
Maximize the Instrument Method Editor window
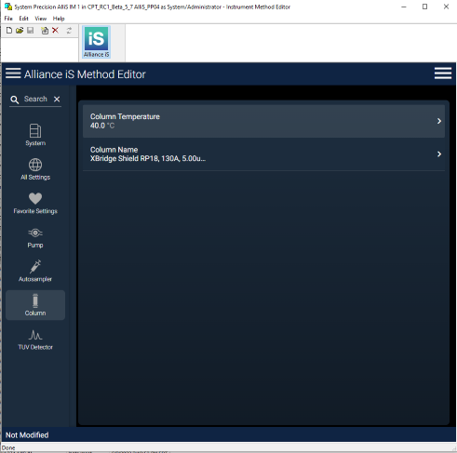click(425, 7)
